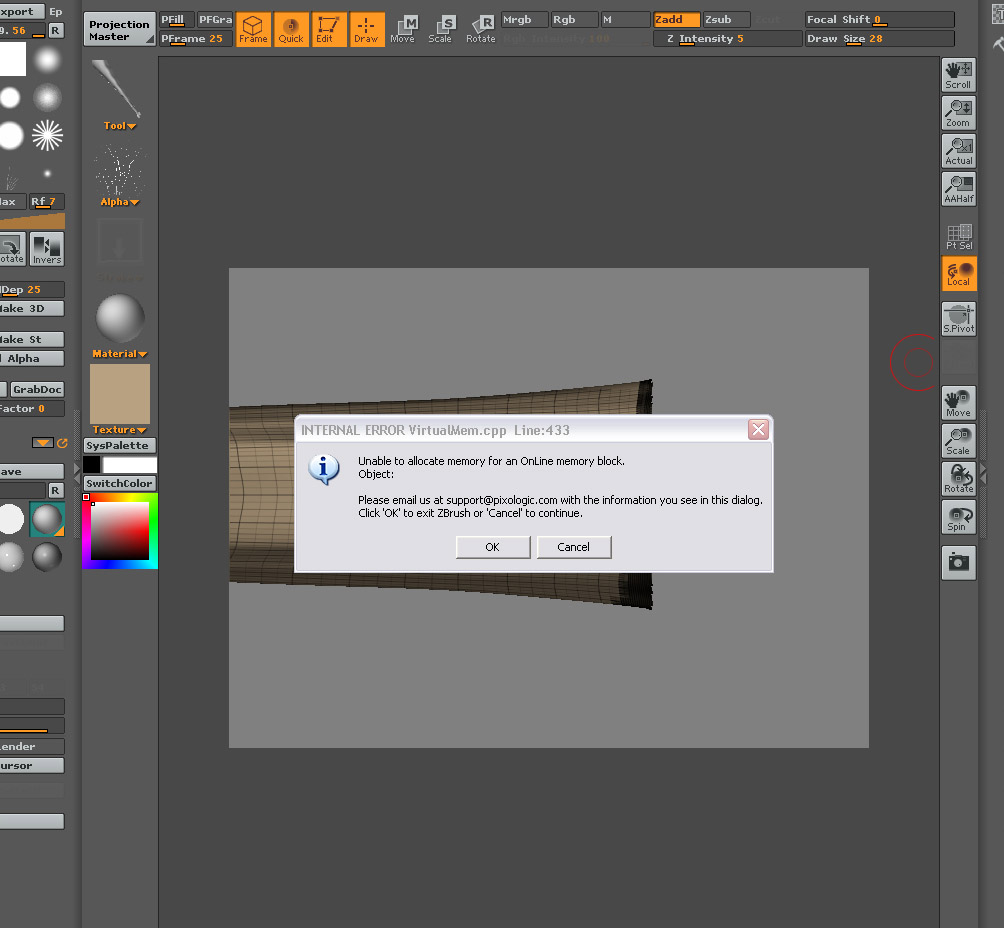1004x928 pixels.
Task: Click the current Tool brush thumbnail
Action: click(119, 88)
